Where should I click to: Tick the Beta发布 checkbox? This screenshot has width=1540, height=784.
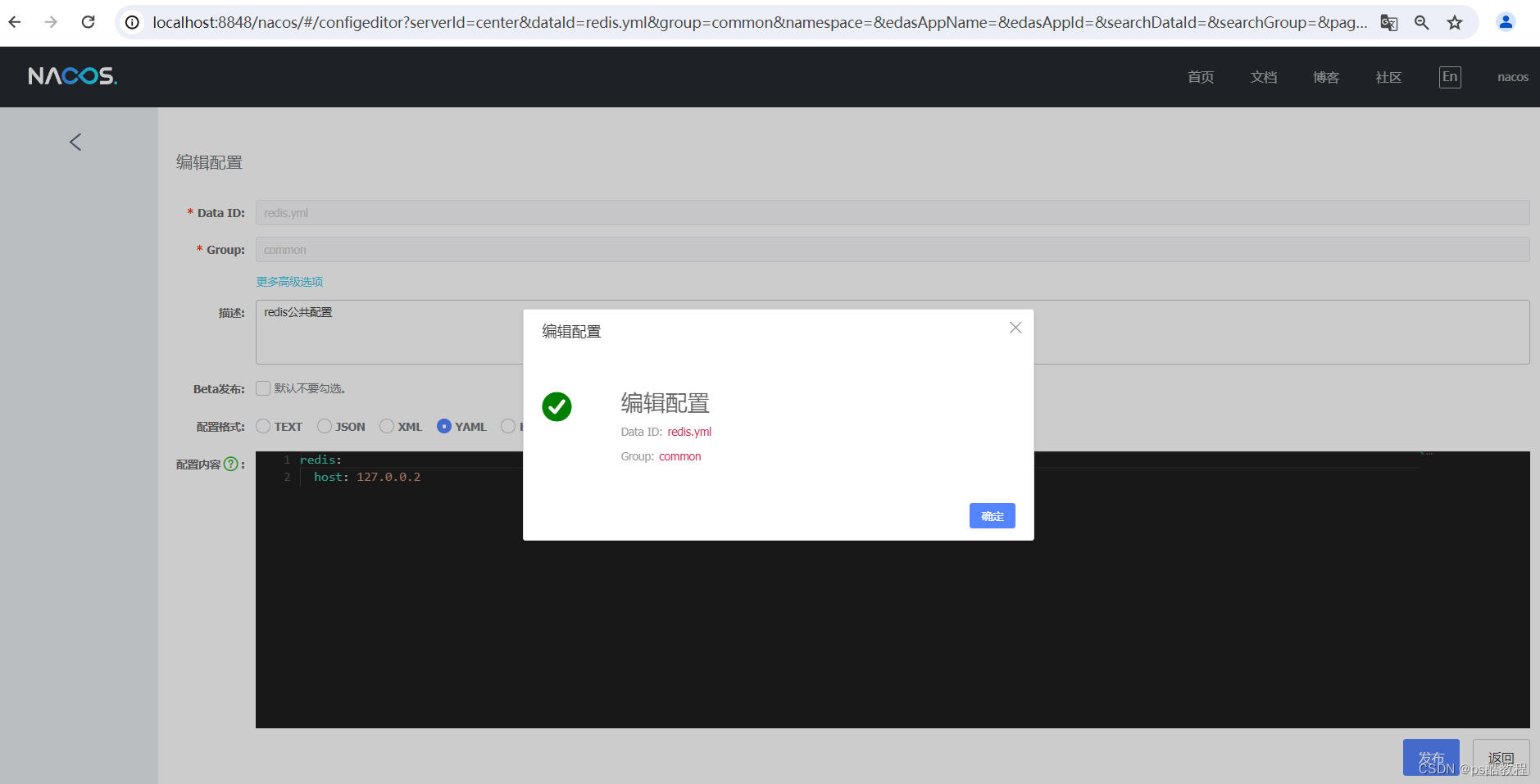pyautogui.click(x=263, y=388)
